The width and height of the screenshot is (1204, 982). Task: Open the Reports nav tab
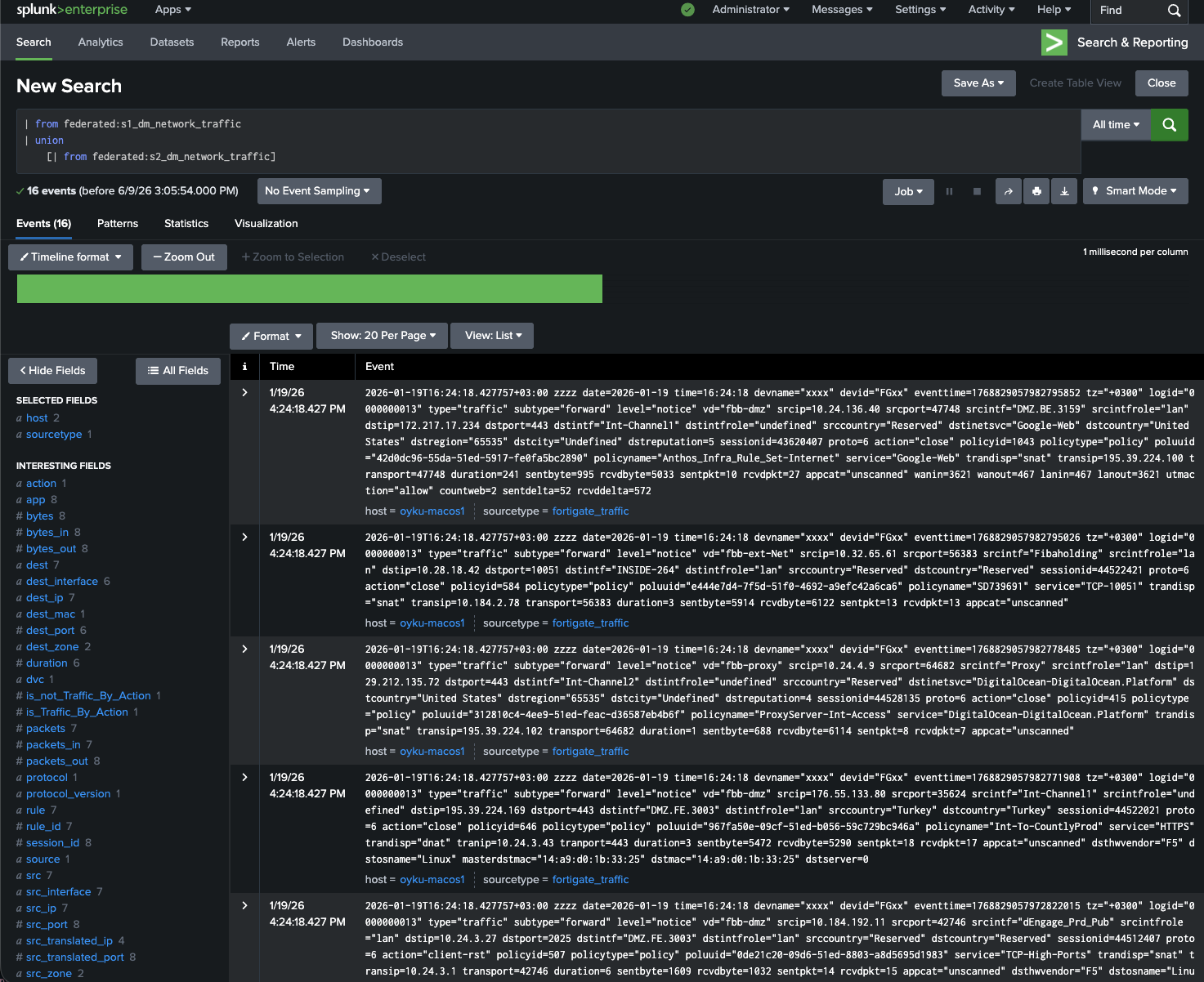(239, 42)
